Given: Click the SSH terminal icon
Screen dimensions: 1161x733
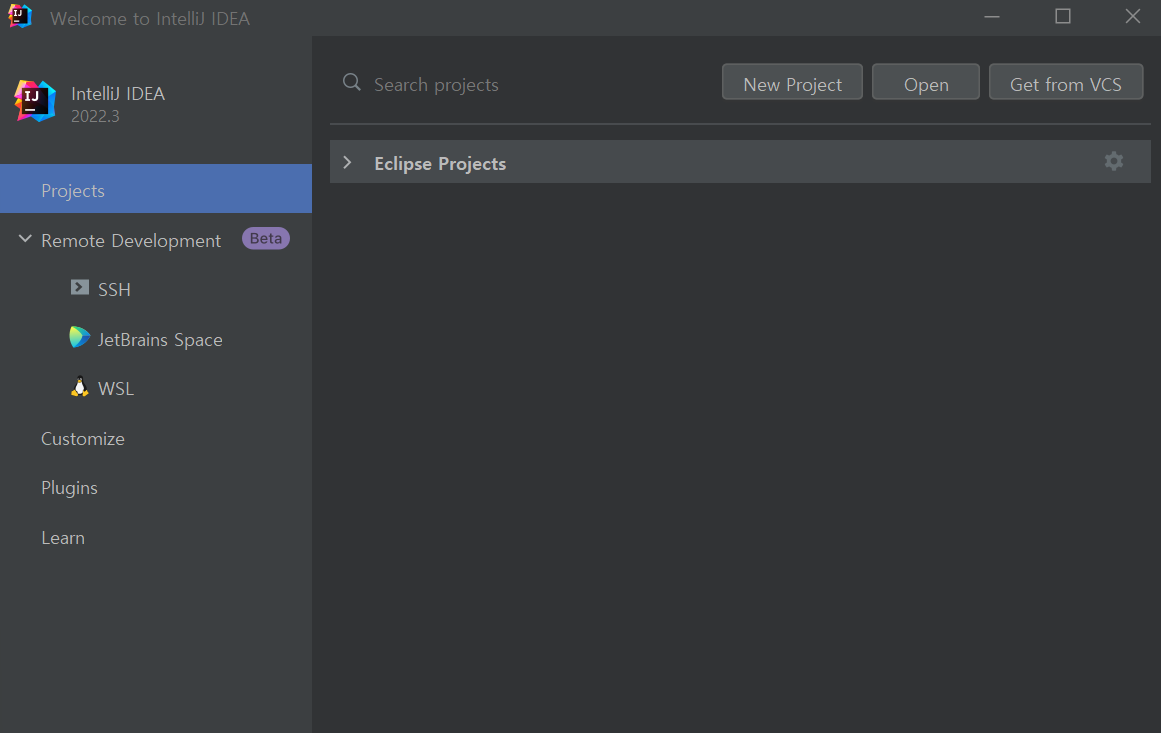Looking at the screenshot, I should point(79,287).
